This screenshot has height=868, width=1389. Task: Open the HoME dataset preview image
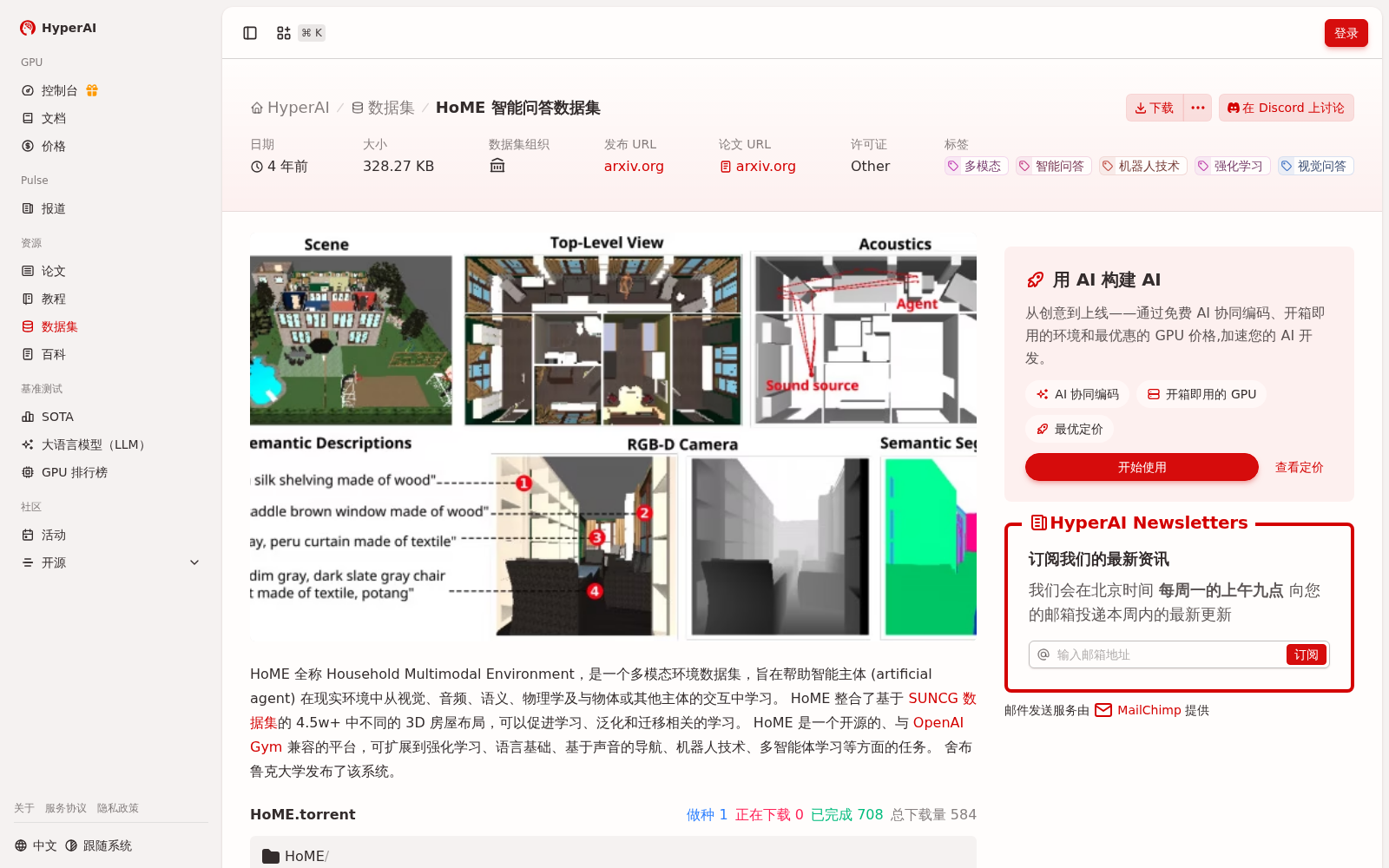[x=613, y=437]
